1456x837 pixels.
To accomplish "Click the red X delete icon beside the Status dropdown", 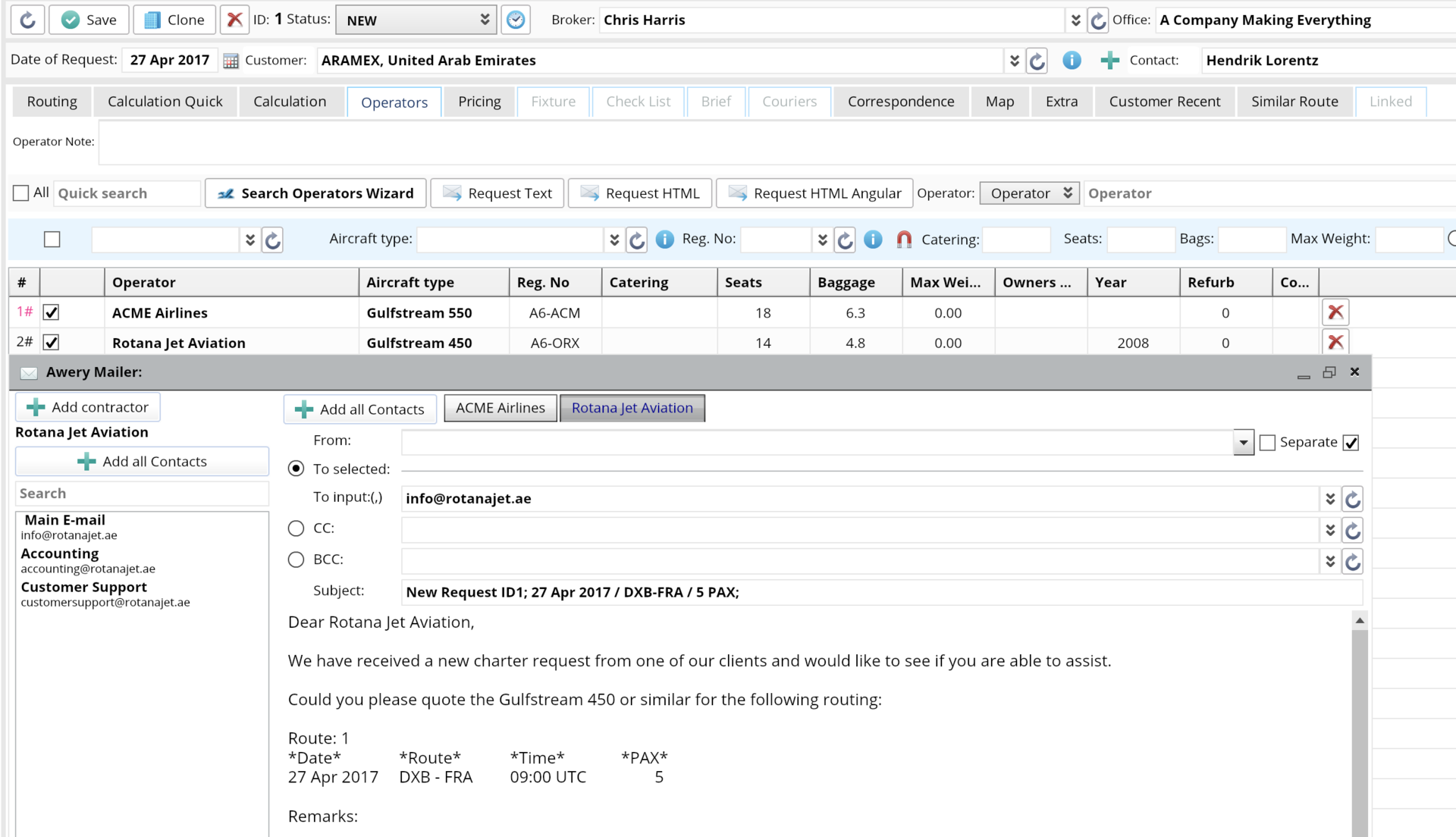I will [x=234, y=20].
